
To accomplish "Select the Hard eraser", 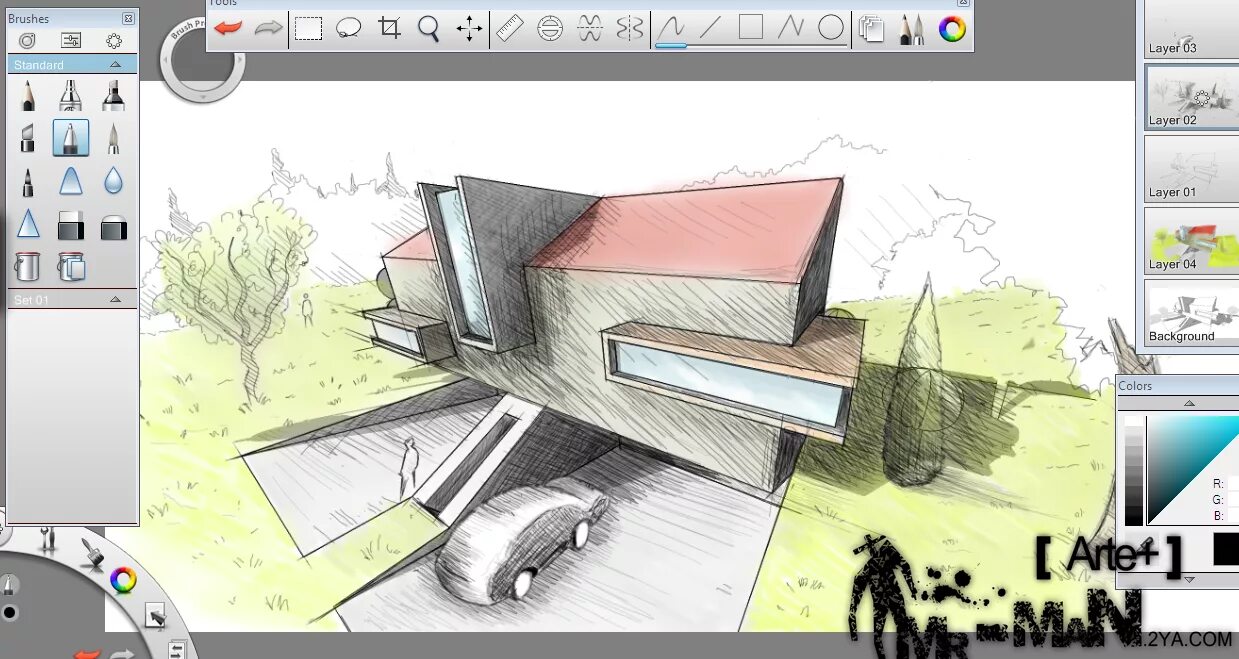I will click(x=70, y=225).
